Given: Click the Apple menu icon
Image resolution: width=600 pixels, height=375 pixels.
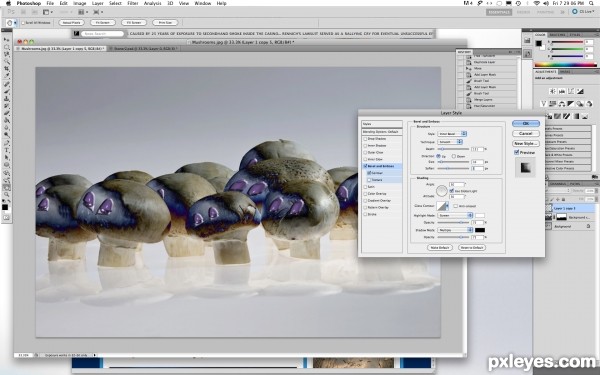Looking at the screenshot, I should click(8, 3).
